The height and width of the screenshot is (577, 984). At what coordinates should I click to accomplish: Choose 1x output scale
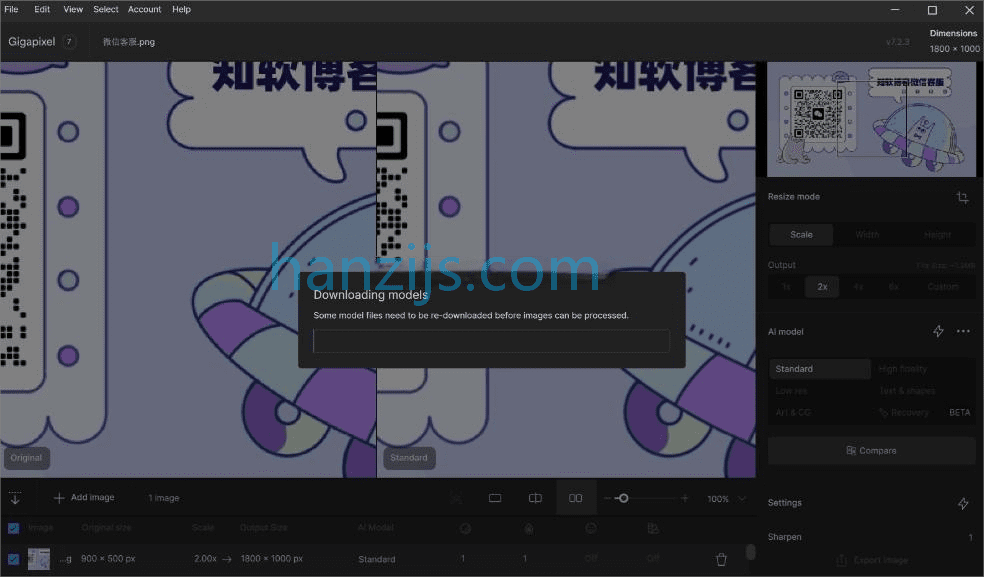[x=786, y=287]
